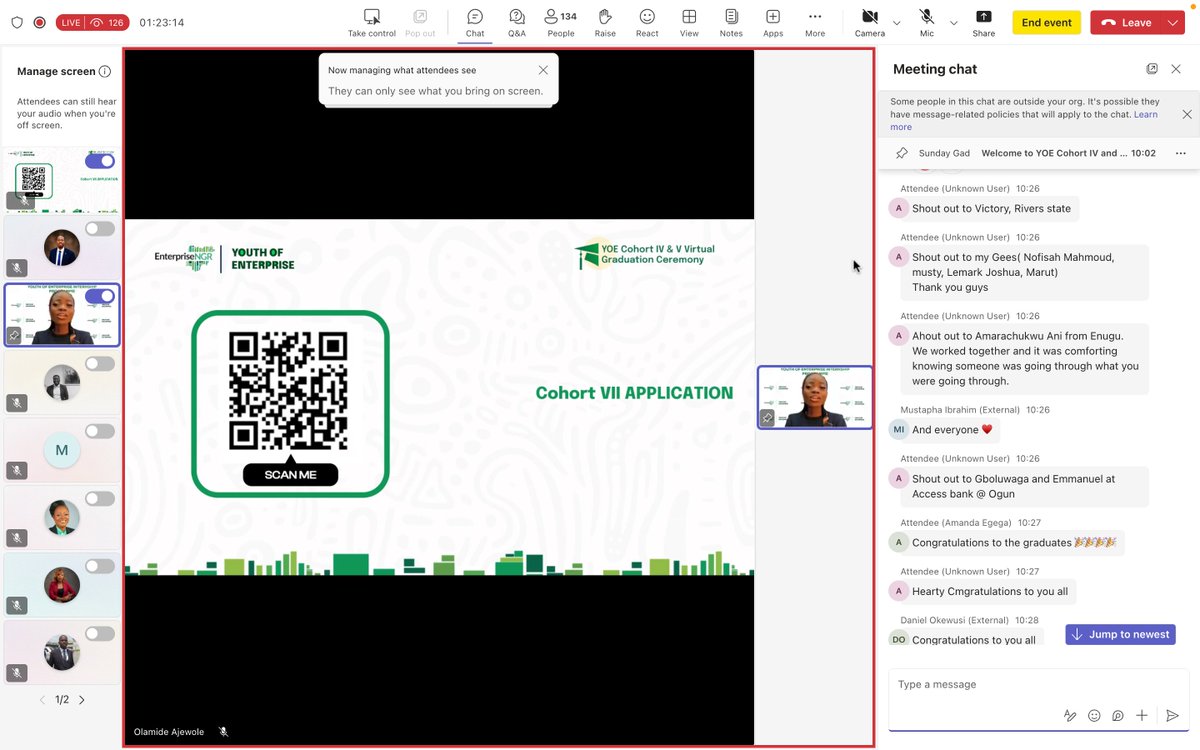Open the Apps menu

coord(773,23)
